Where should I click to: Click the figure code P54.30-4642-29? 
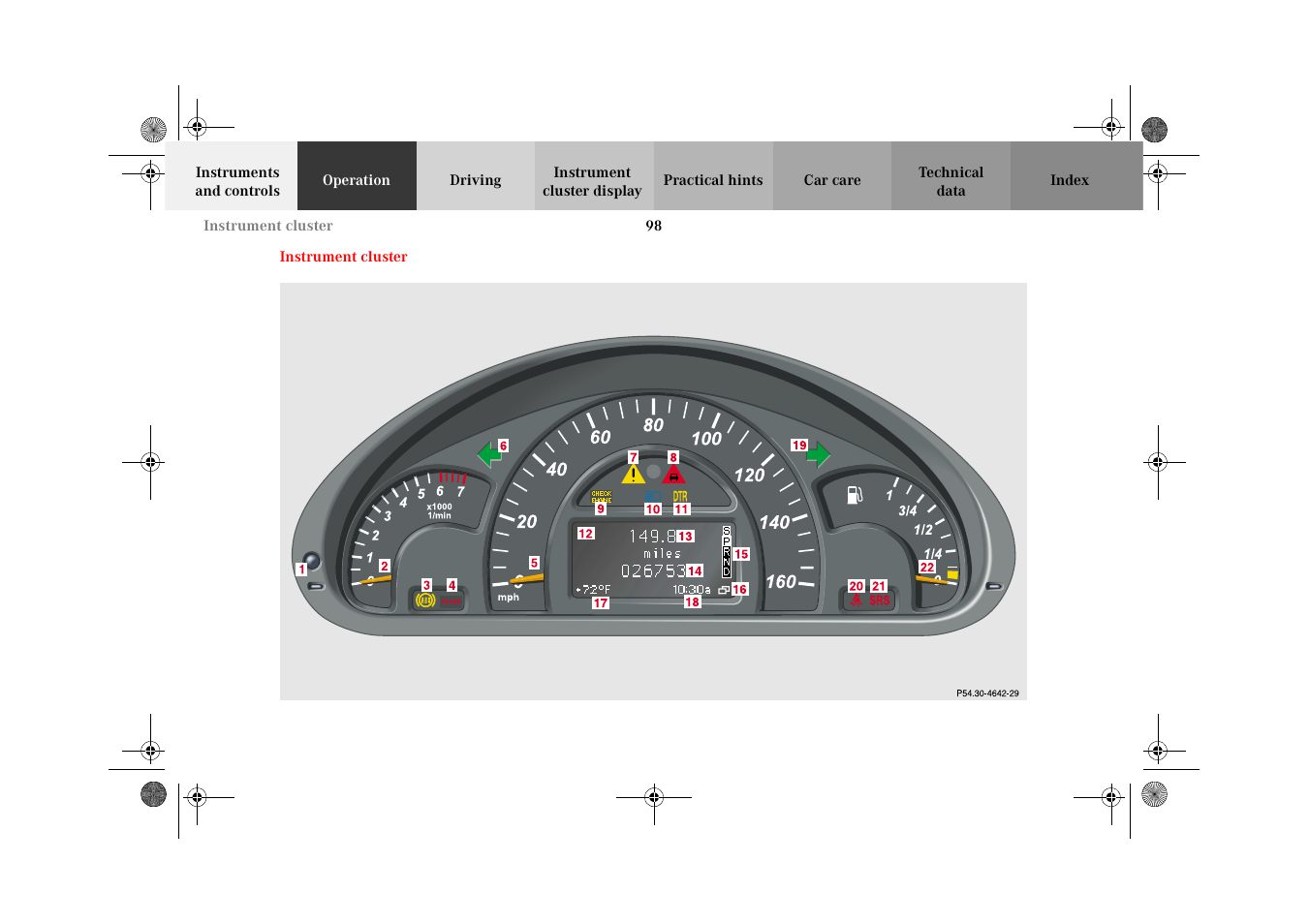point(987,693)
